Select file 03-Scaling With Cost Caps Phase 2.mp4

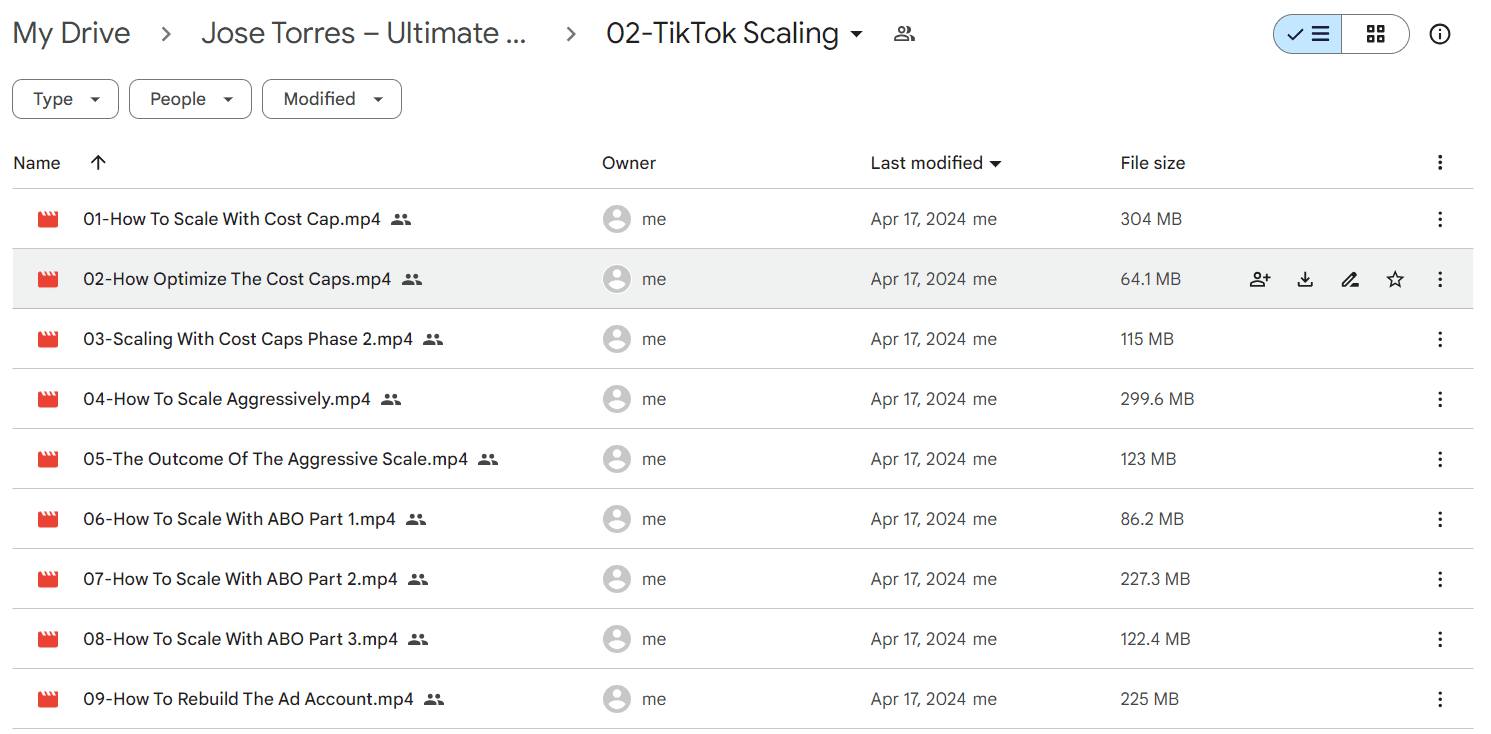tap(248, 339)
